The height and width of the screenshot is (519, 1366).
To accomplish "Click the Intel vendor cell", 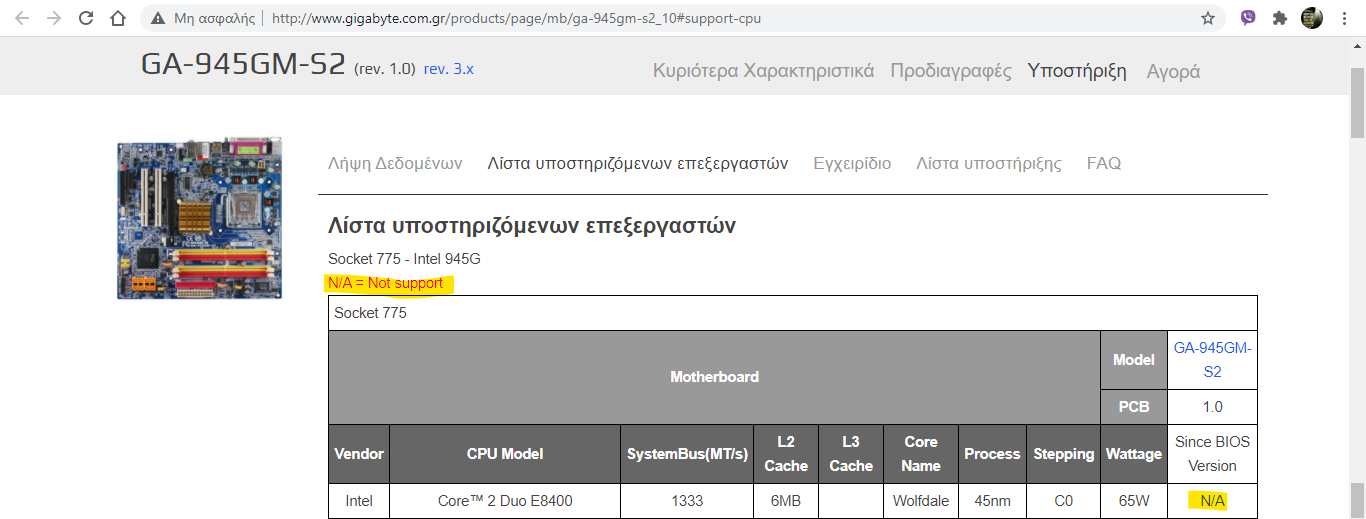I will pyautogui.click(x=359, y=500).
